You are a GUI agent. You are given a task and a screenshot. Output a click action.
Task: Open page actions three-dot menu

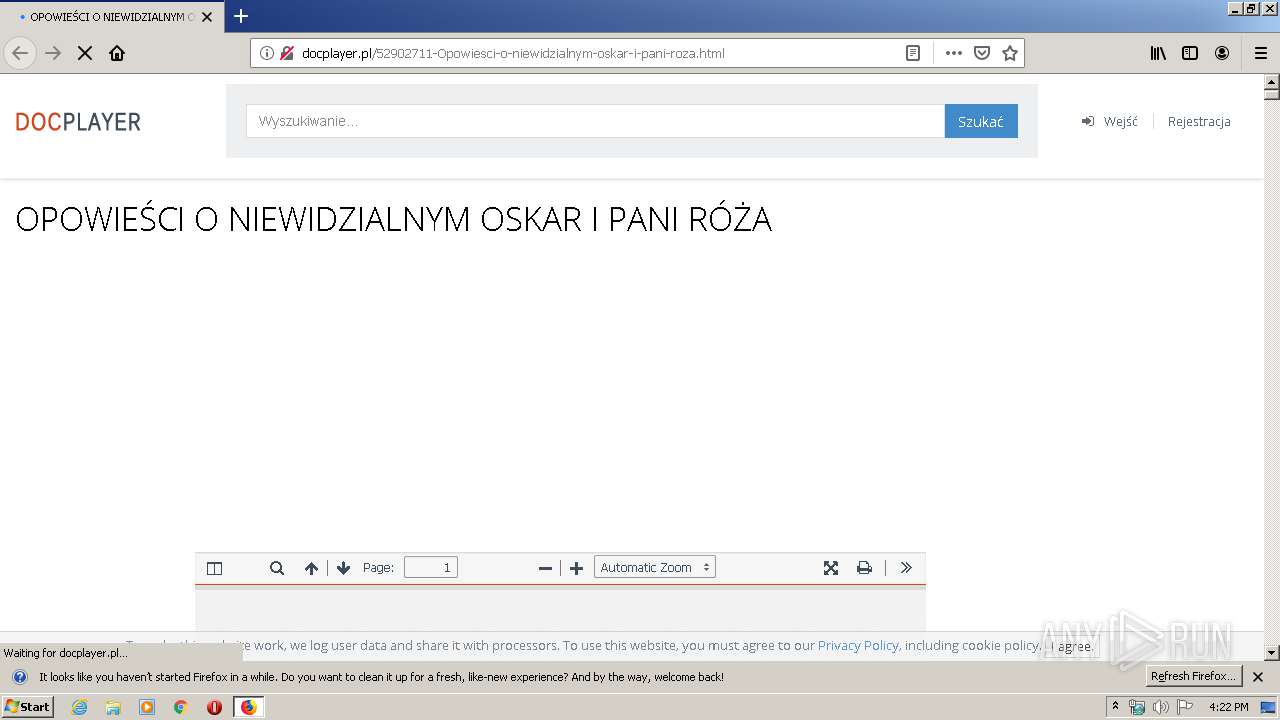(954, 53)
